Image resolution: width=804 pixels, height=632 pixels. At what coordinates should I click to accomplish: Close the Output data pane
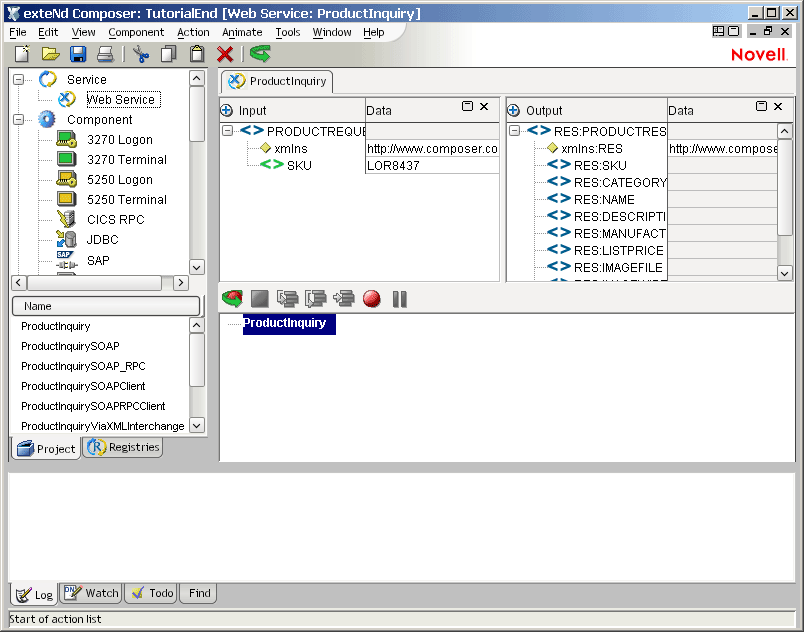(778, 106)
